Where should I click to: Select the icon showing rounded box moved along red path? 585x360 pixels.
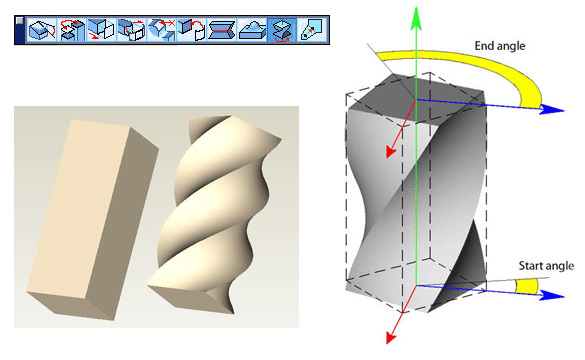(x=132, y=30)
